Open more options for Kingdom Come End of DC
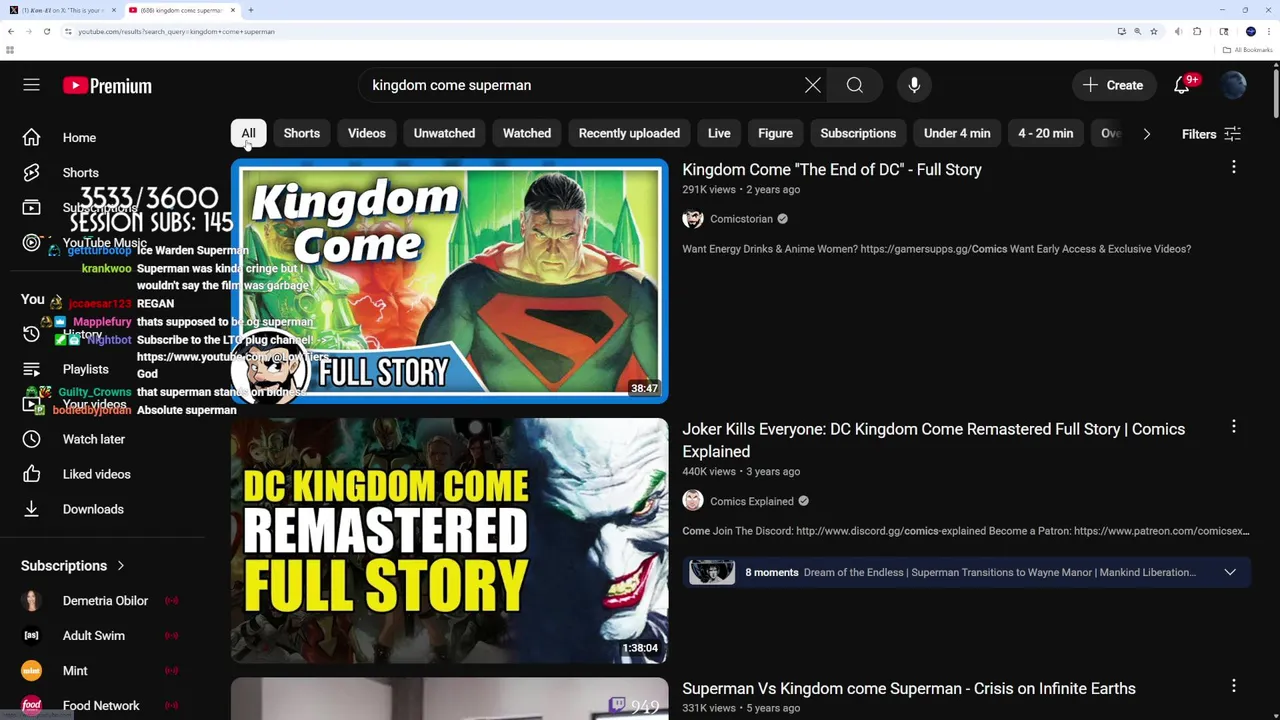1280x720 pixels. [1234, 167]
